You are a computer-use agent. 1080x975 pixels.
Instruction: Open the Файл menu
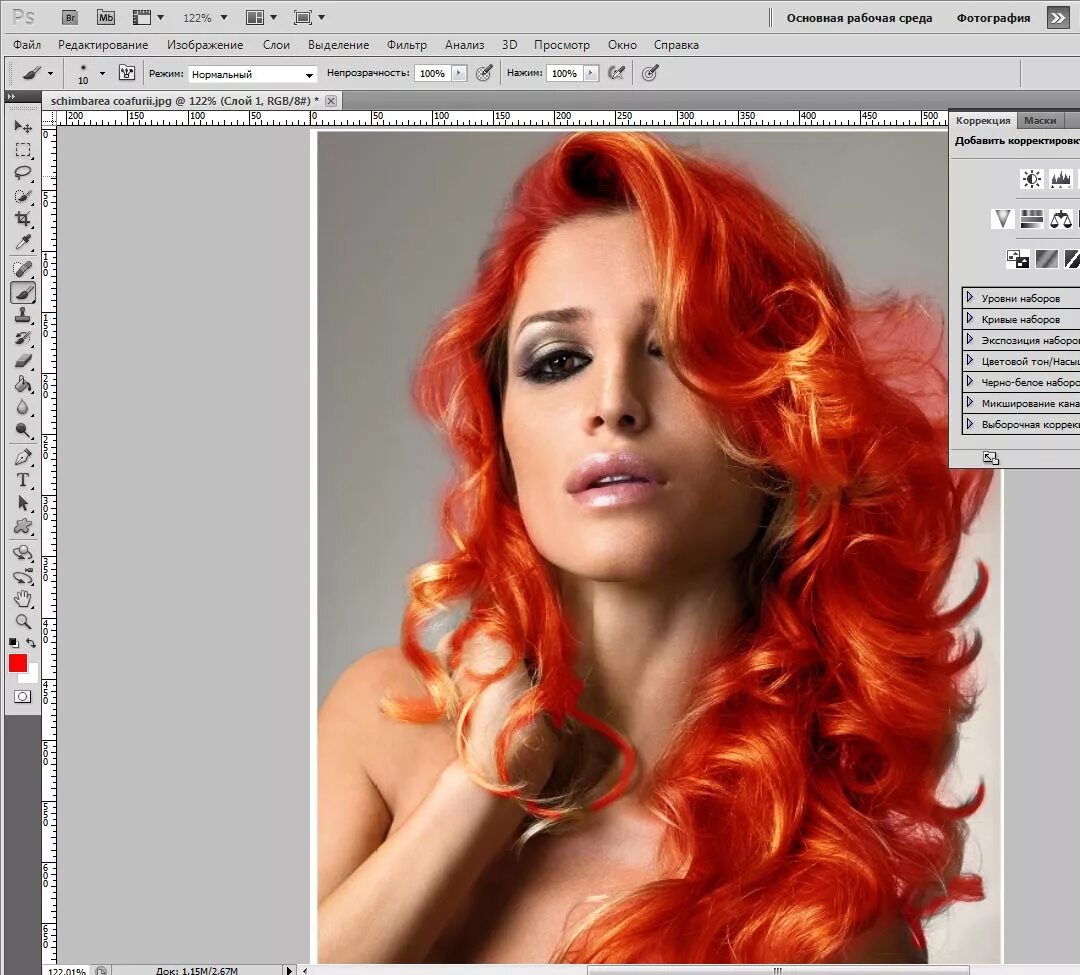click(x=27, y=45)
